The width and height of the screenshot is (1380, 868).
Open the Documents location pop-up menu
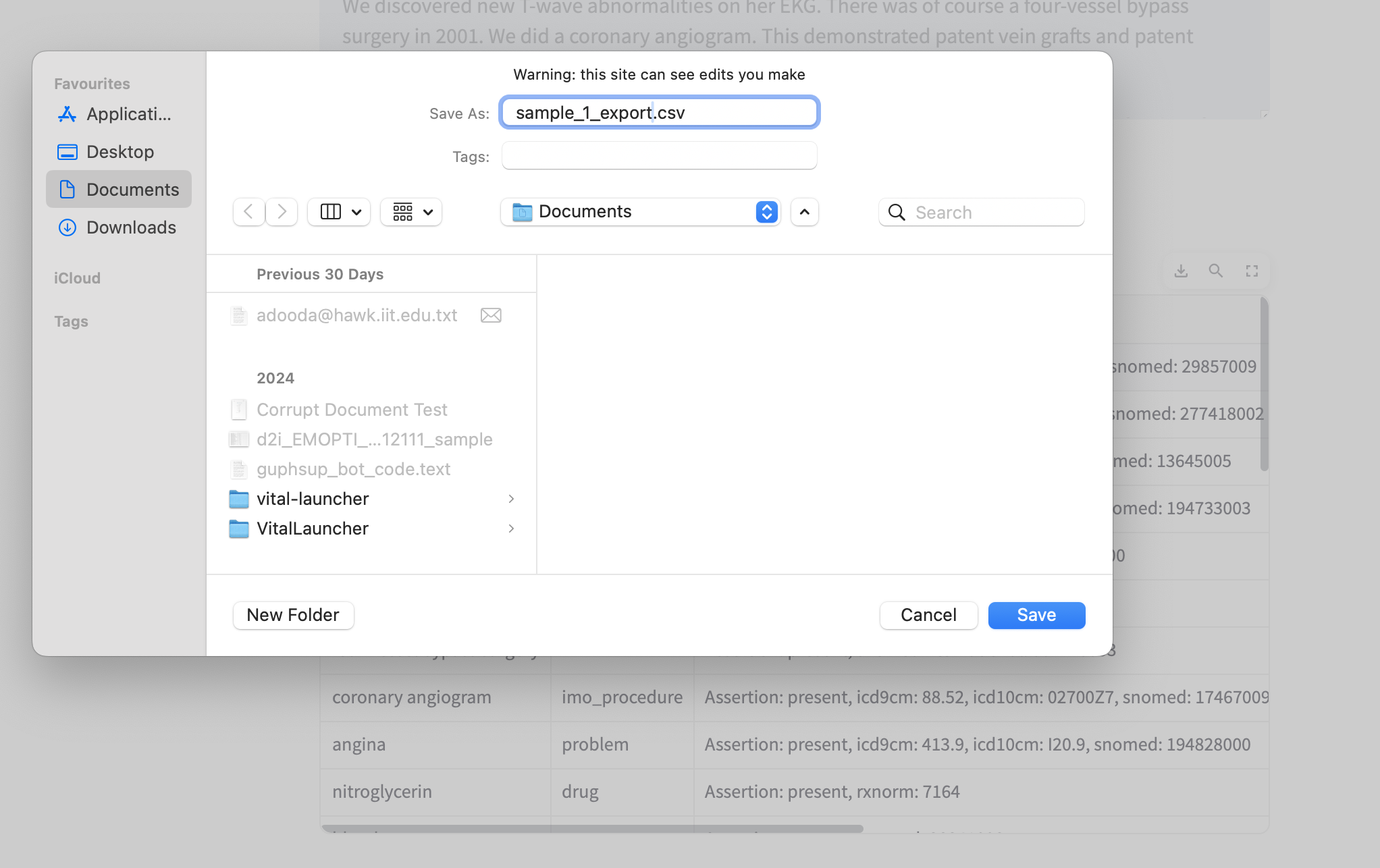coord(640,212)
